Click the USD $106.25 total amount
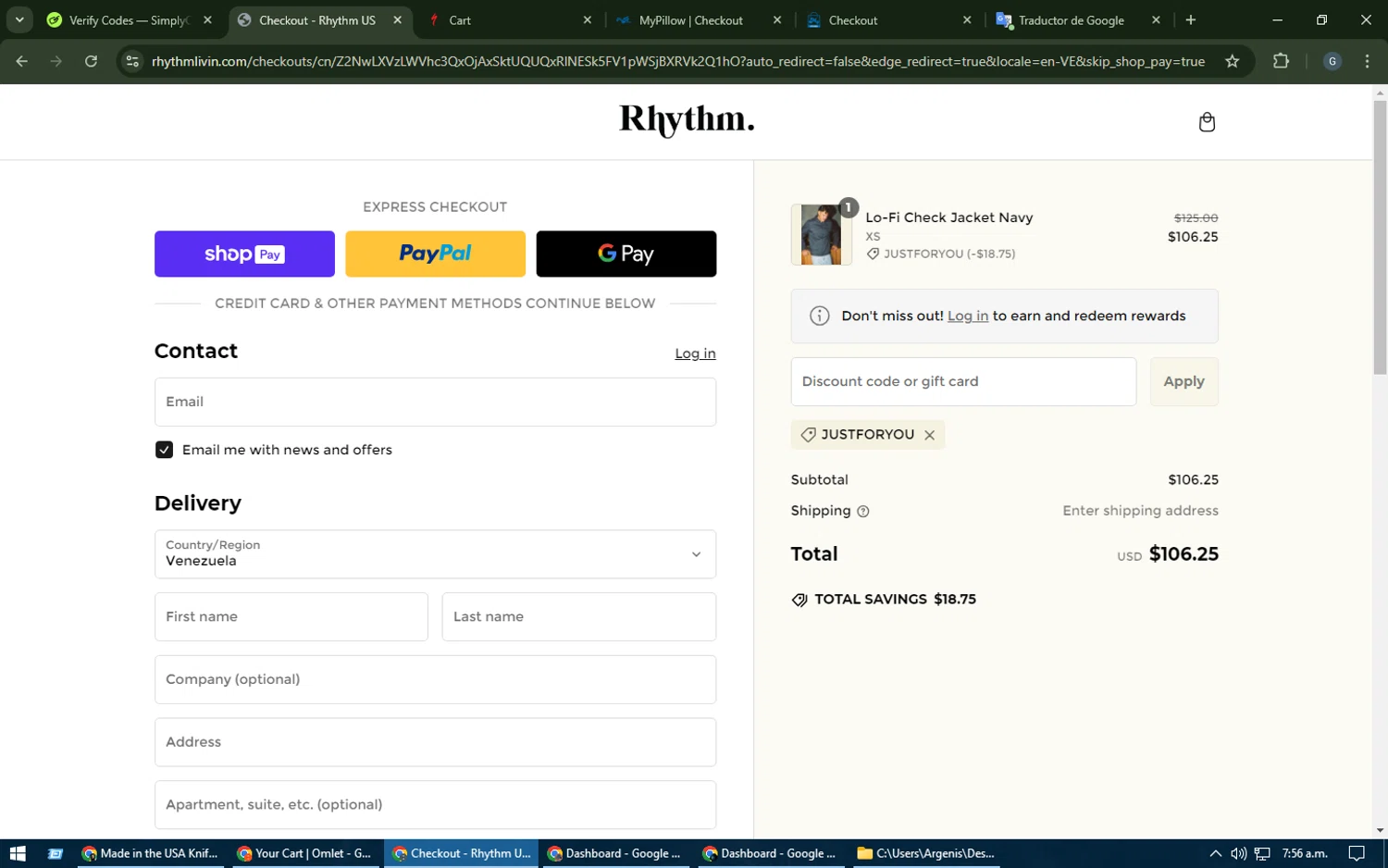This screenshot has height=868, width=1388. pyautogui.click(x=1168, y=554)
